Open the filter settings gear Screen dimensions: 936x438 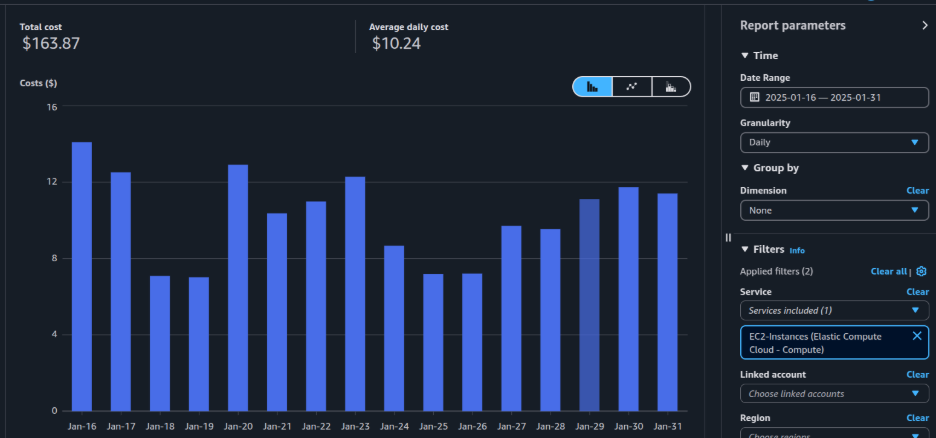coord(921,271)
